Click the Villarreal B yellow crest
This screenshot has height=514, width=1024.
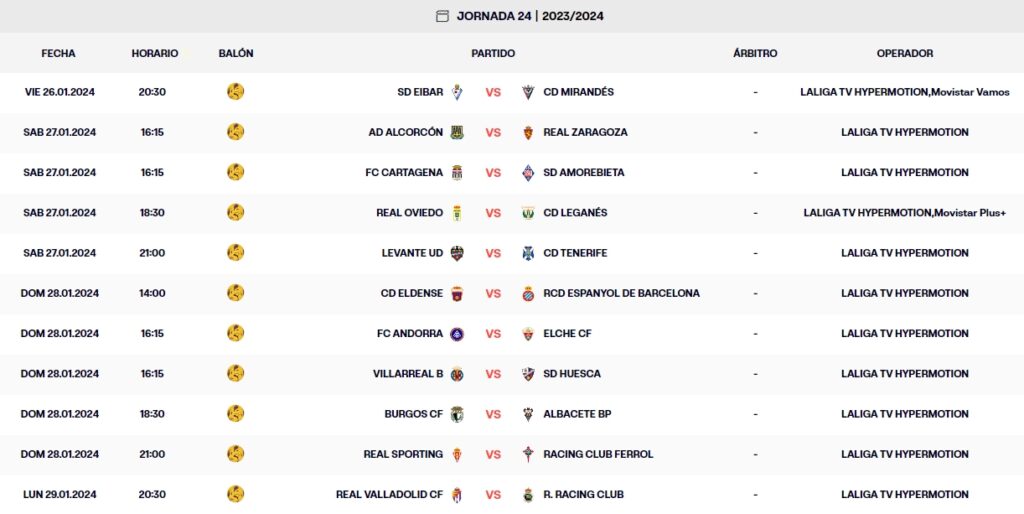(457, 374)
